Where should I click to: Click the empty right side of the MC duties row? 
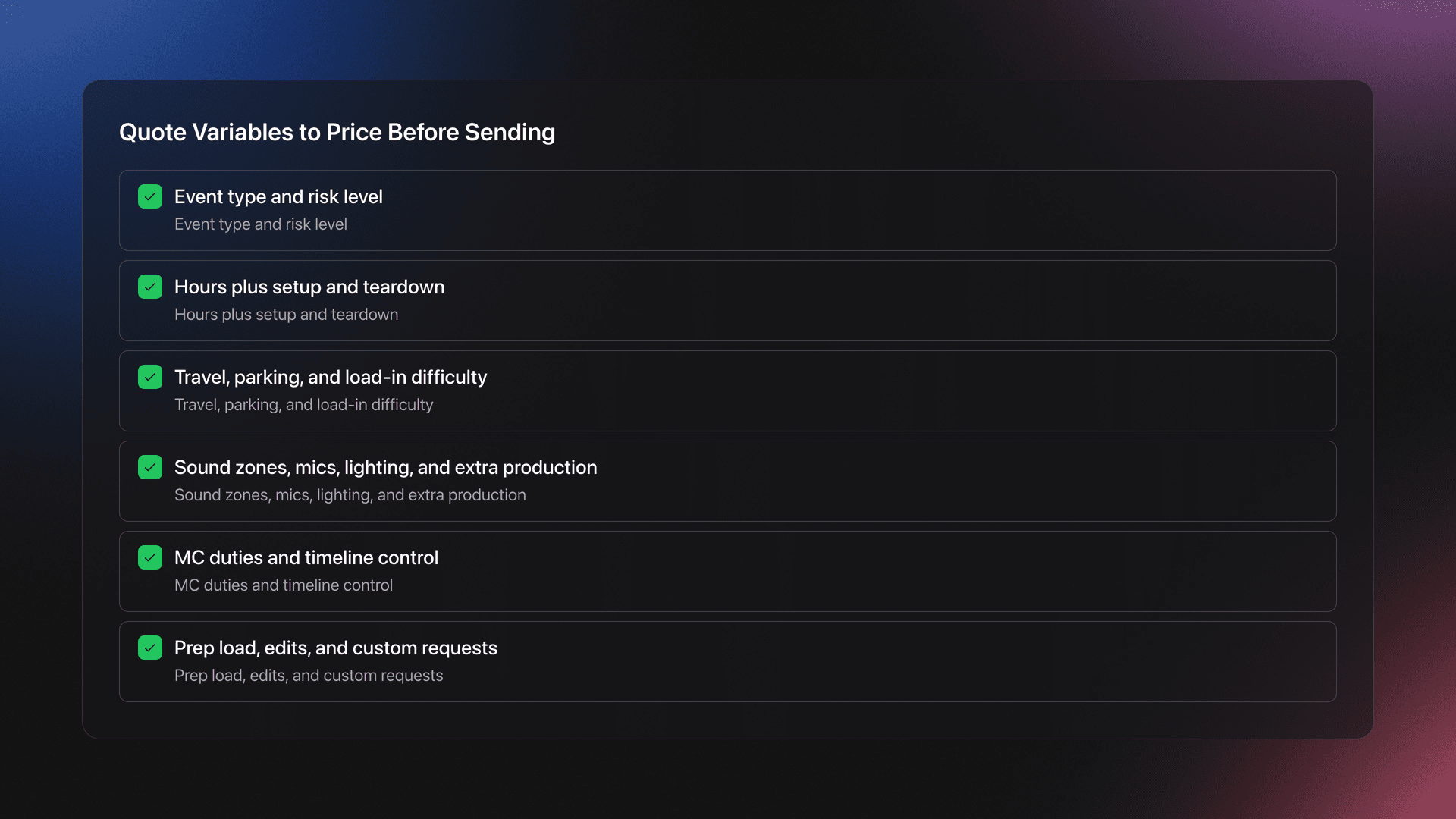[x=986, y=571]
